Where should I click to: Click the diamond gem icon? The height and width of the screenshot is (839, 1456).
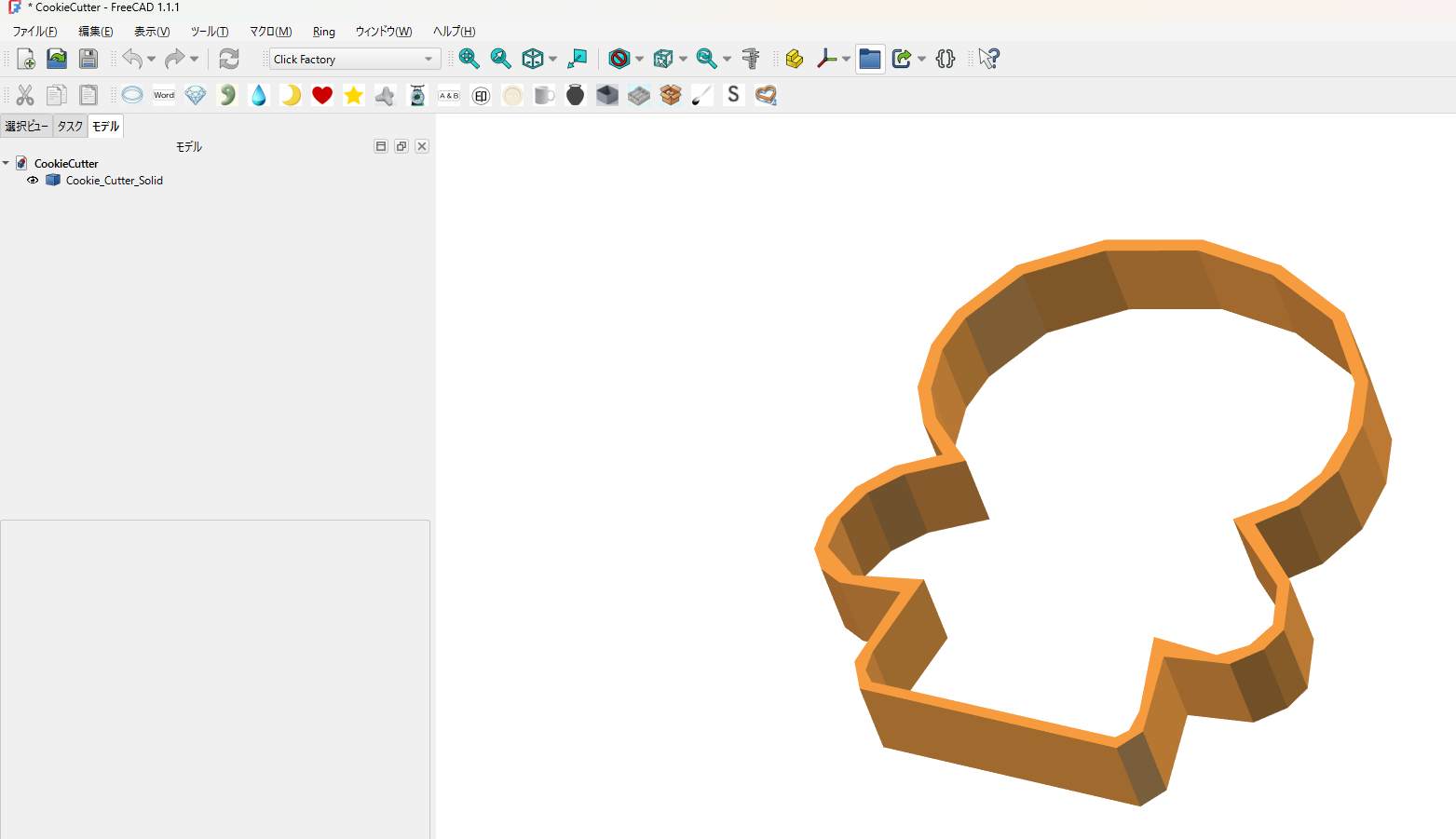click(196, 95)
